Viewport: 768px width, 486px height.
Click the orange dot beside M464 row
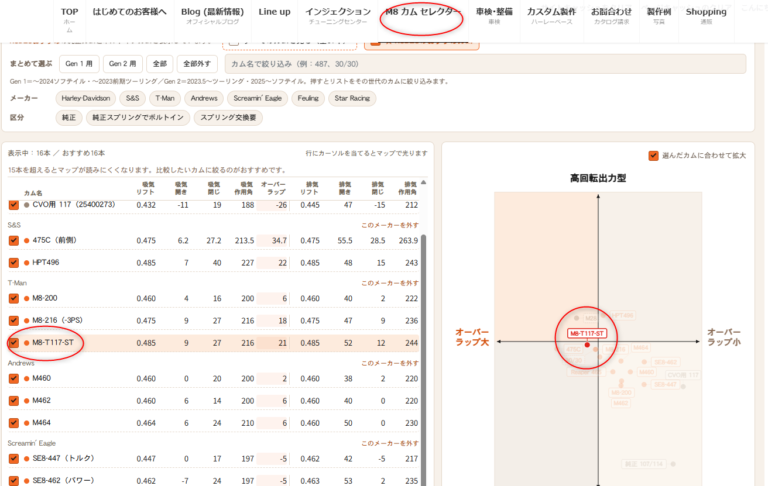[x=26, y=423]
